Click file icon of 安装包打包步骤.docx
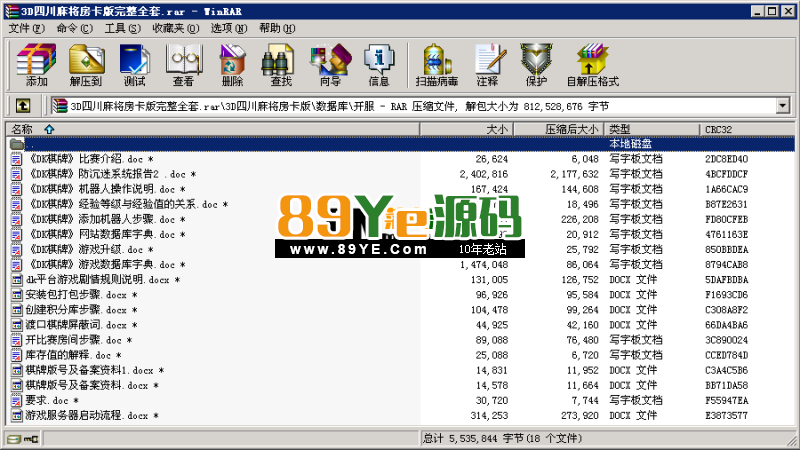 coord(17,295)
